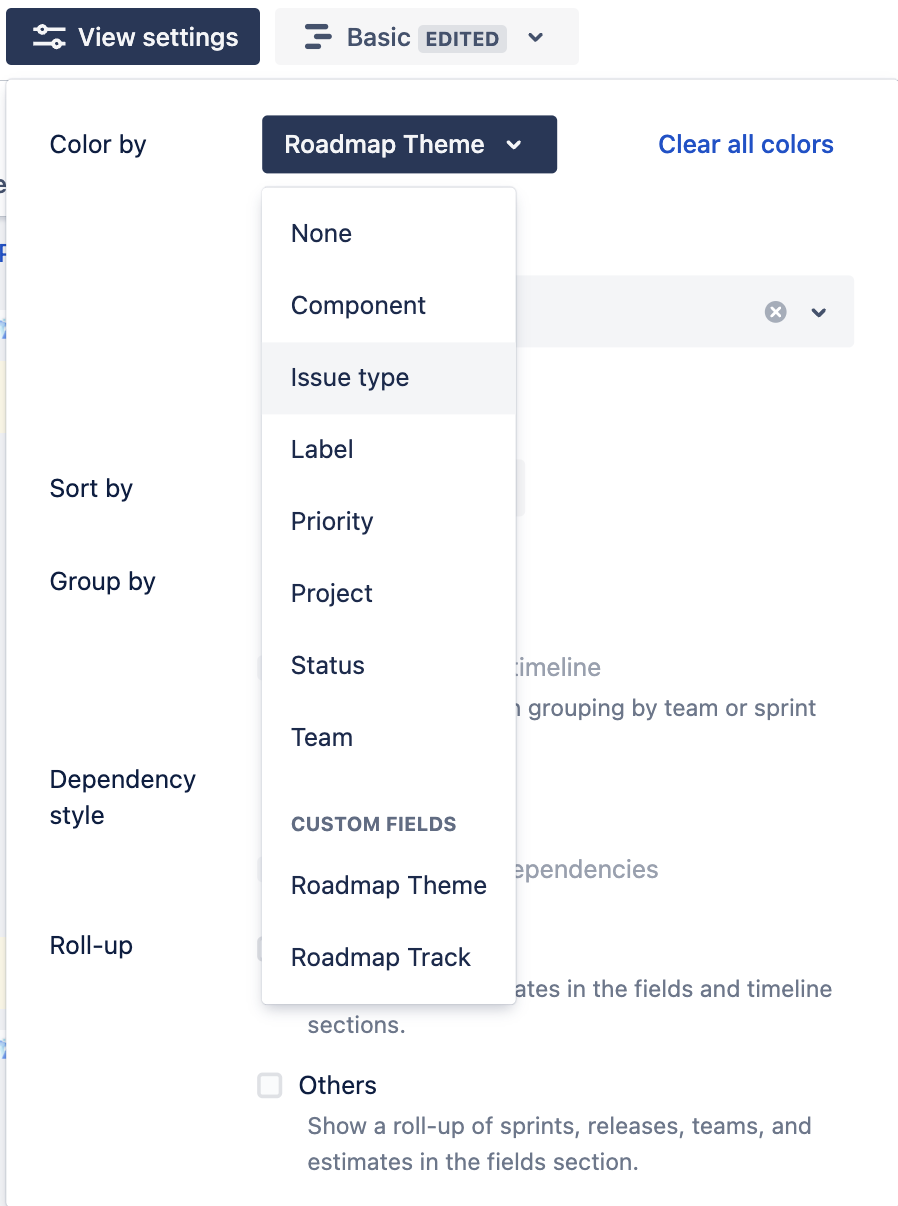Viewport: 898px width, 1206px height.
Task: Choose "Roadmap Theme" under Custom Fields
Action: 388,885
